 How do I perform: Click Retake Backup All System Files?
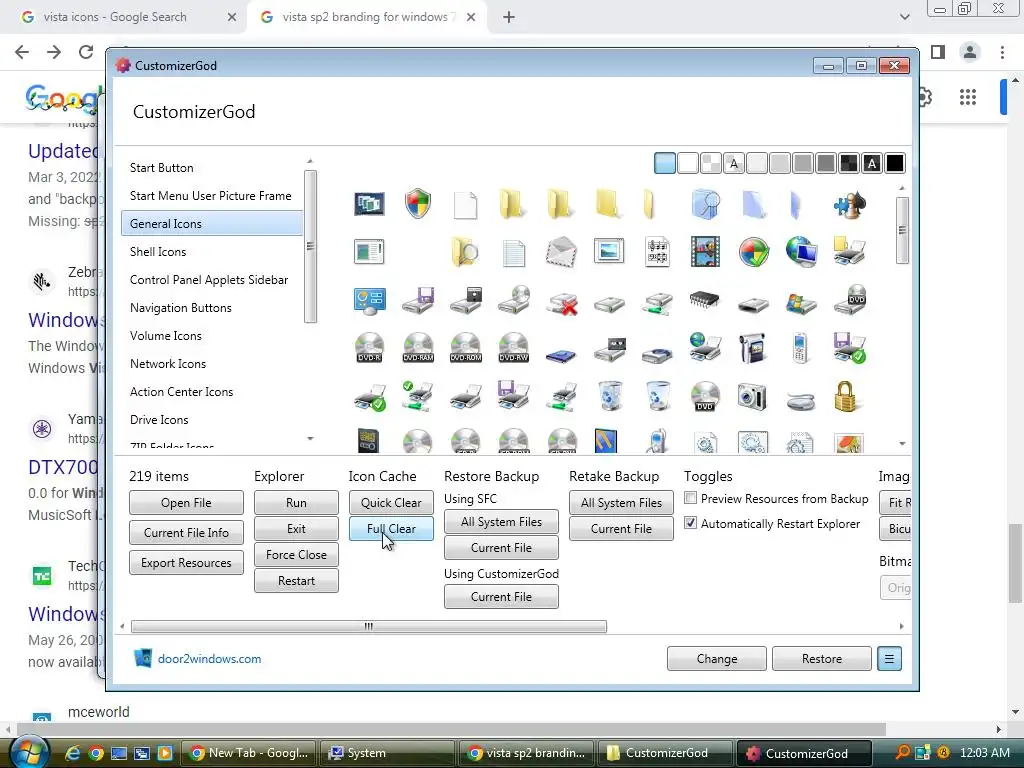621,503
